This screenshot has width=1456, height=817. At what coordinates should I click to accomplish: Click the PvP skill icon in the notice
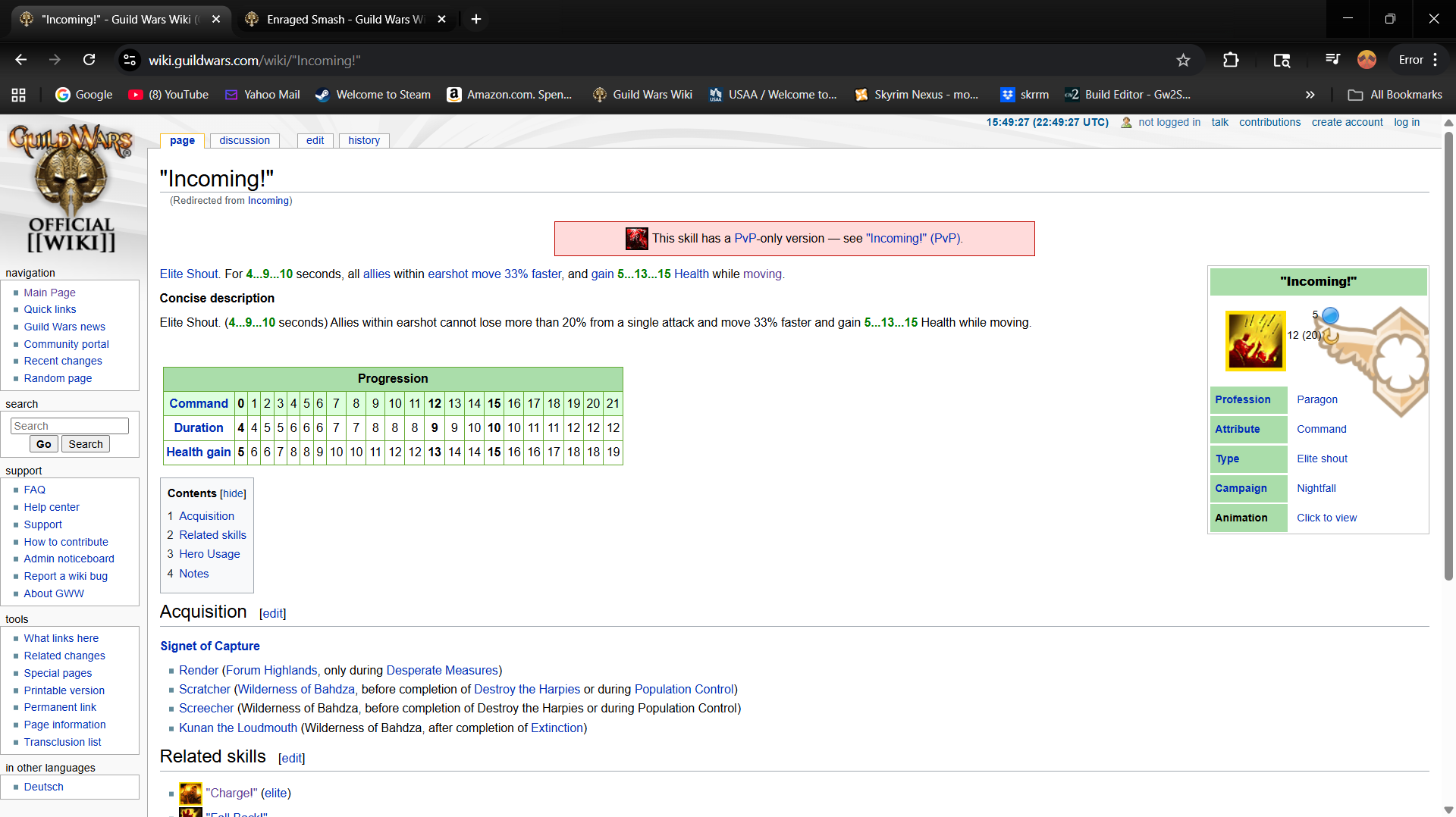coord(637,239)
